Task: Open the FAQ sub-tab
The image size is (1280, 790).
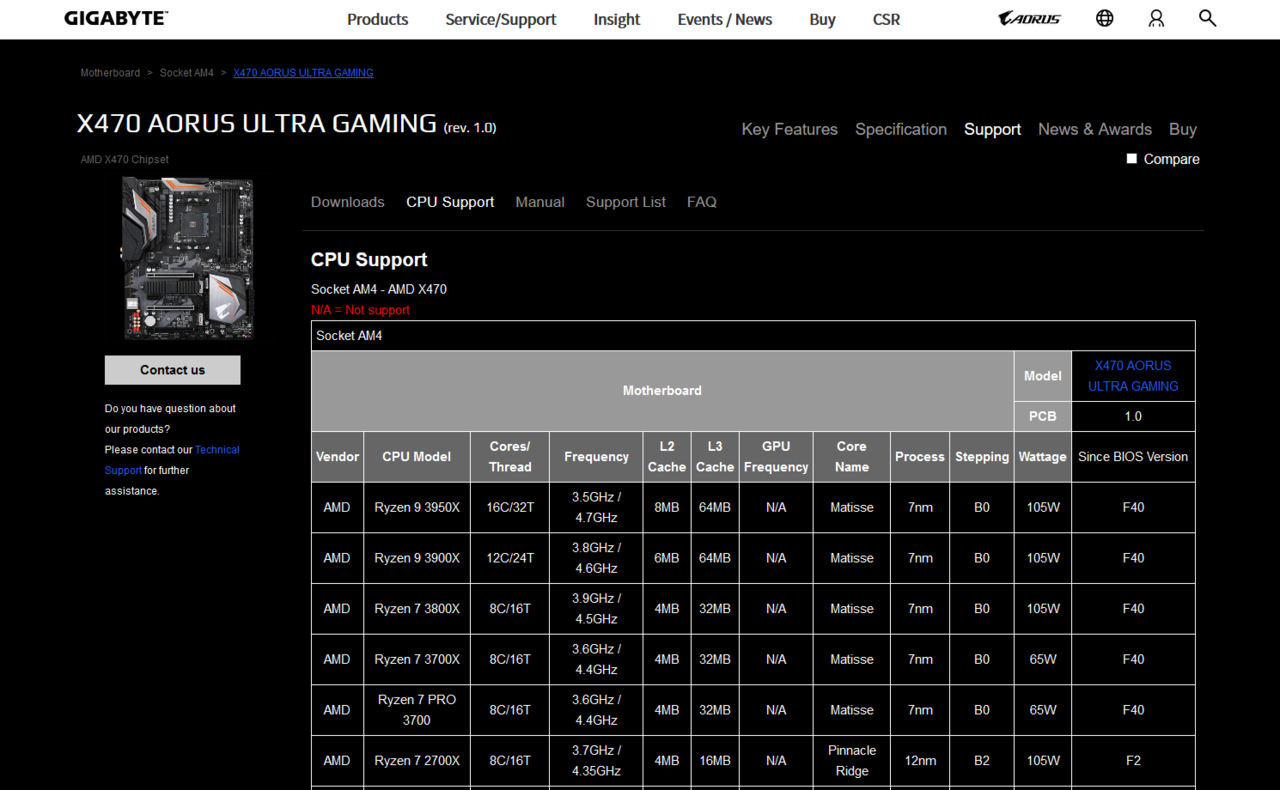Action: [702, 202]
